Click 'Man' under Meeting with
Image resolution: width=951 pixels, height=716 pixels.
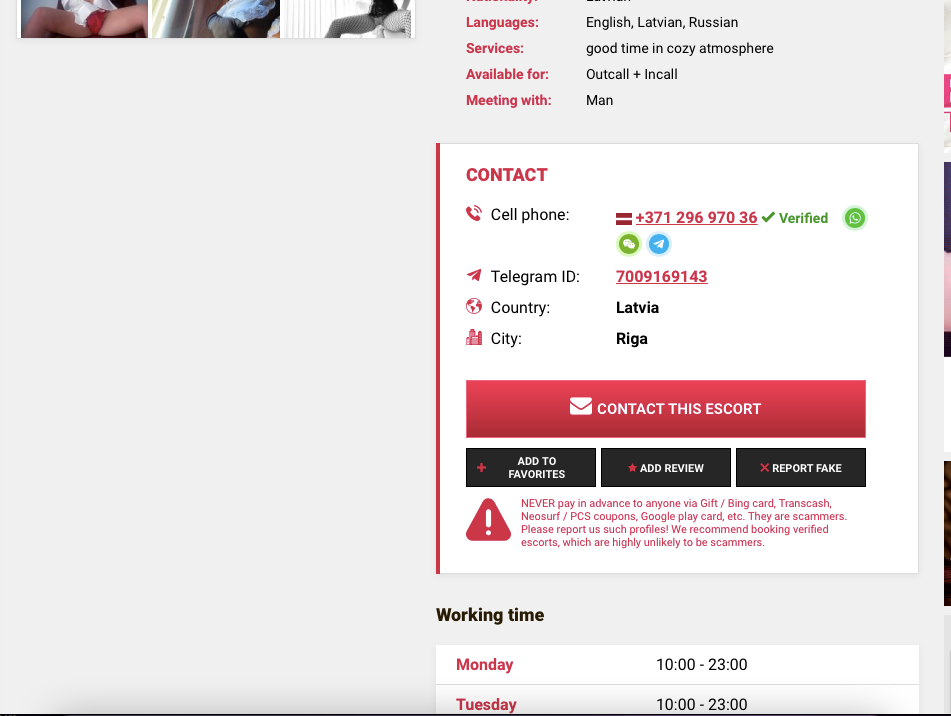click(x=600, y=100)
